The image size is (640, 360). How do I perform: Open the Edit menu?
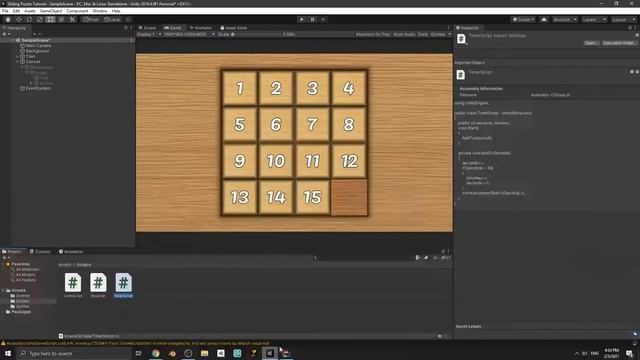pyautogui.click(x=16, y=11)
